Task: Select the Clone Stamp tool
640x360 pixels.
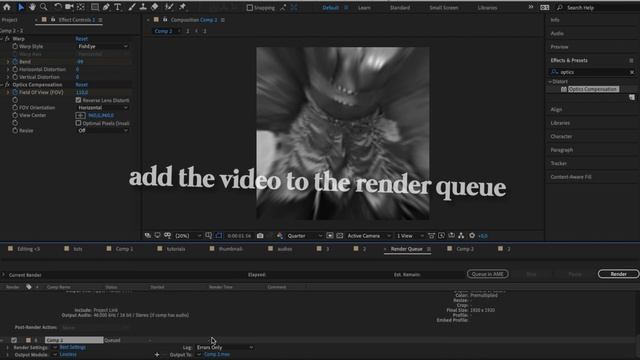Action: (143, 7)
